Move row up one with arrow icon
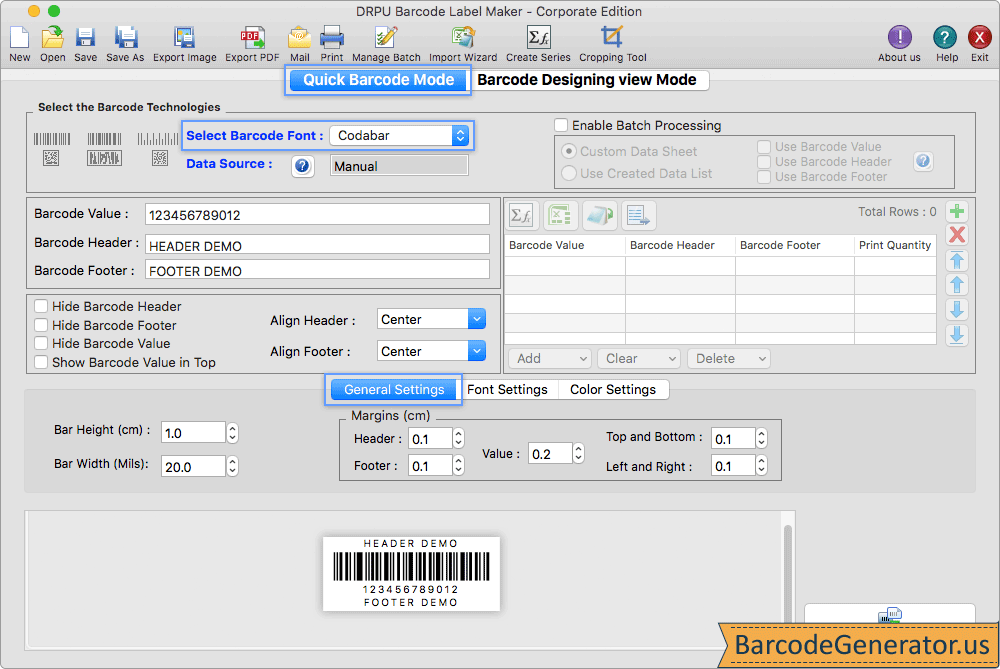The width and height of the screenshot is (1000, 669). [x=957, y=285]
